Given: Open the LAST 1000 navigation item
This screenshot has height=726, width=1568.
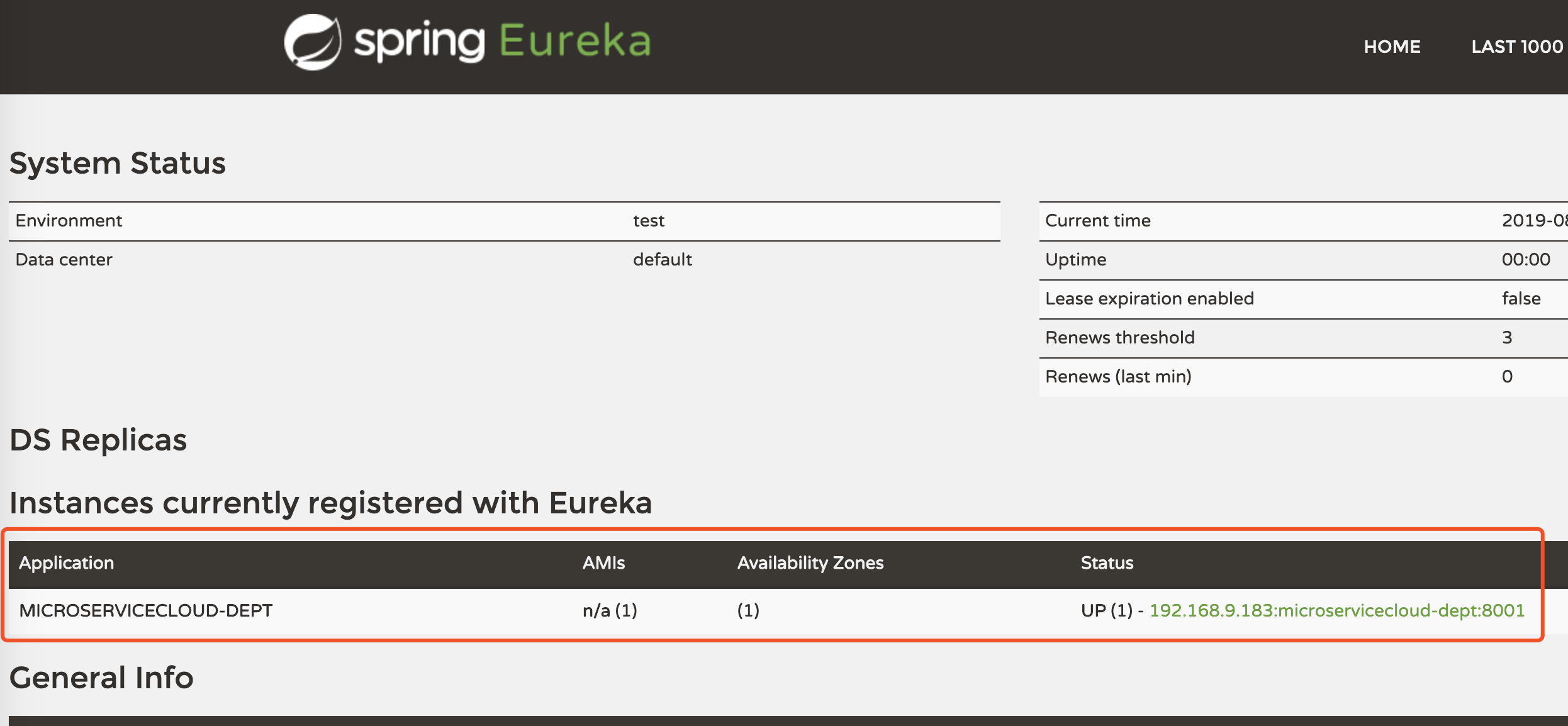Looking at the screenshot, I should pos(1516,47).
